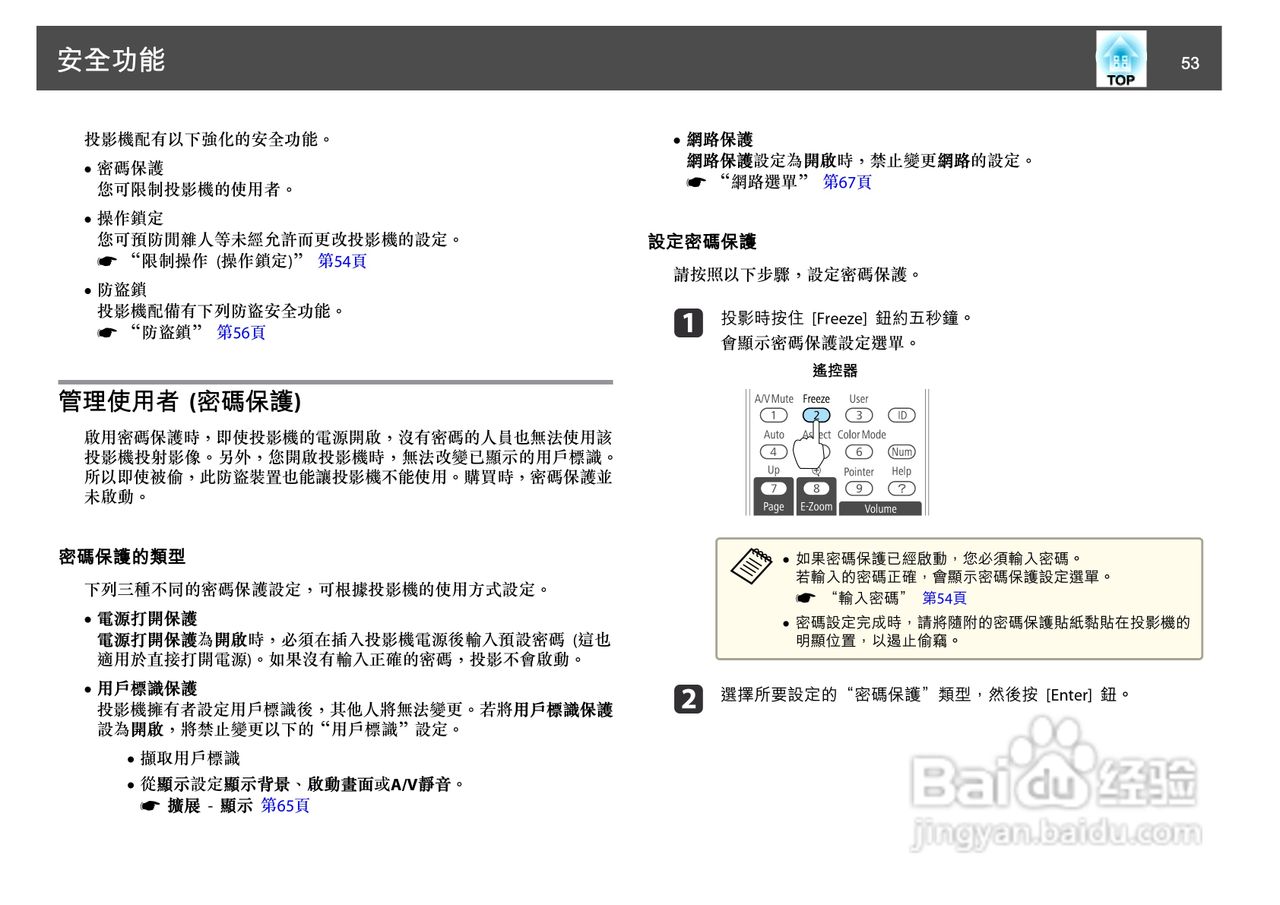Image resolution: width=1280 pixels, height=905 pixels.
Task: Click the bold bullet 網路保護
Action: pos(720,140)
